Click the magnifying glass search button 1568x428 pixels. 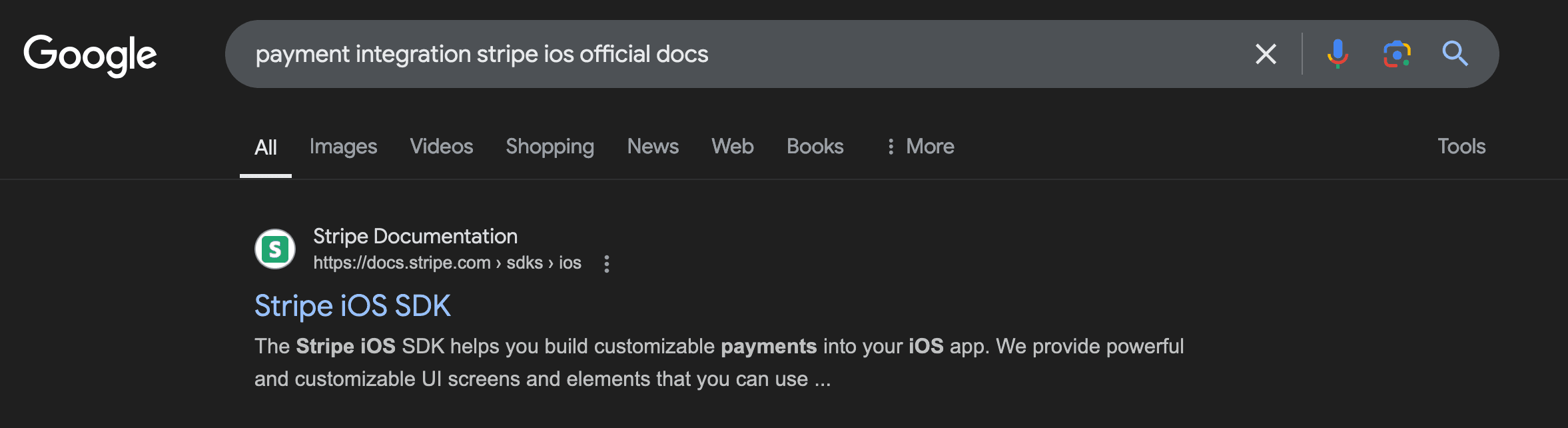click(x=1455, y=54)
